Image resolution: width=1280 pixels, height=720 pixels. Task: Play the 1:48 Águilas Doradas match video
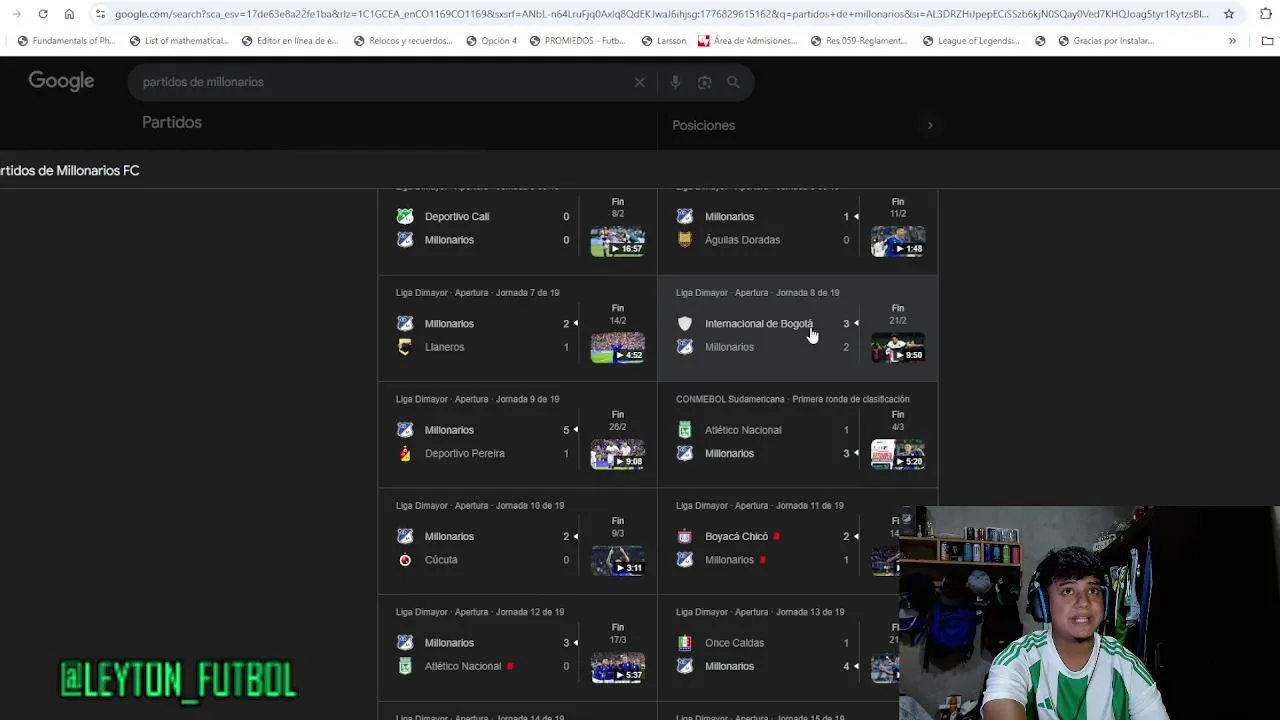point(898,241)
